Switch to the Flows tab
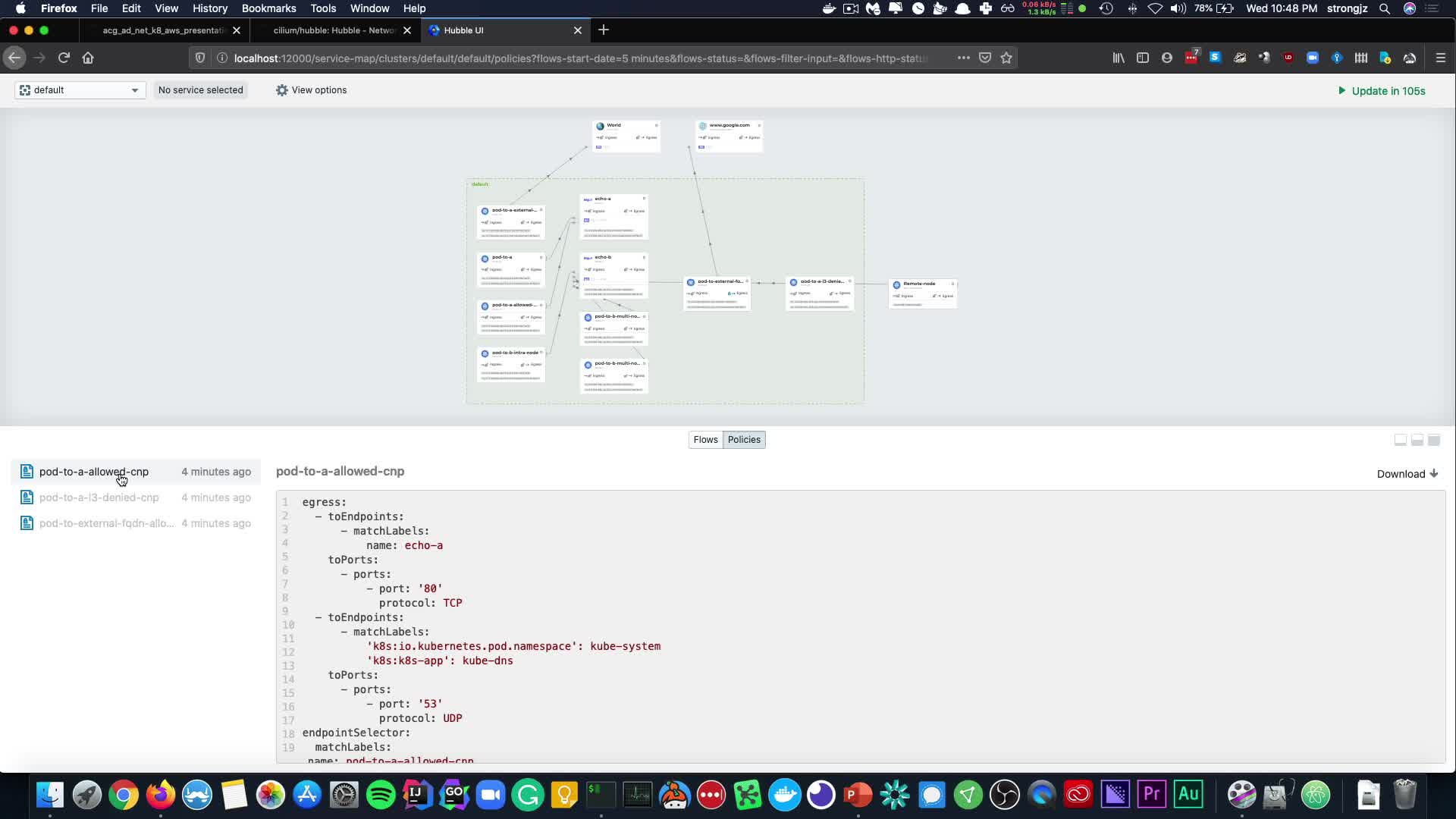 (x=705, y=440)
